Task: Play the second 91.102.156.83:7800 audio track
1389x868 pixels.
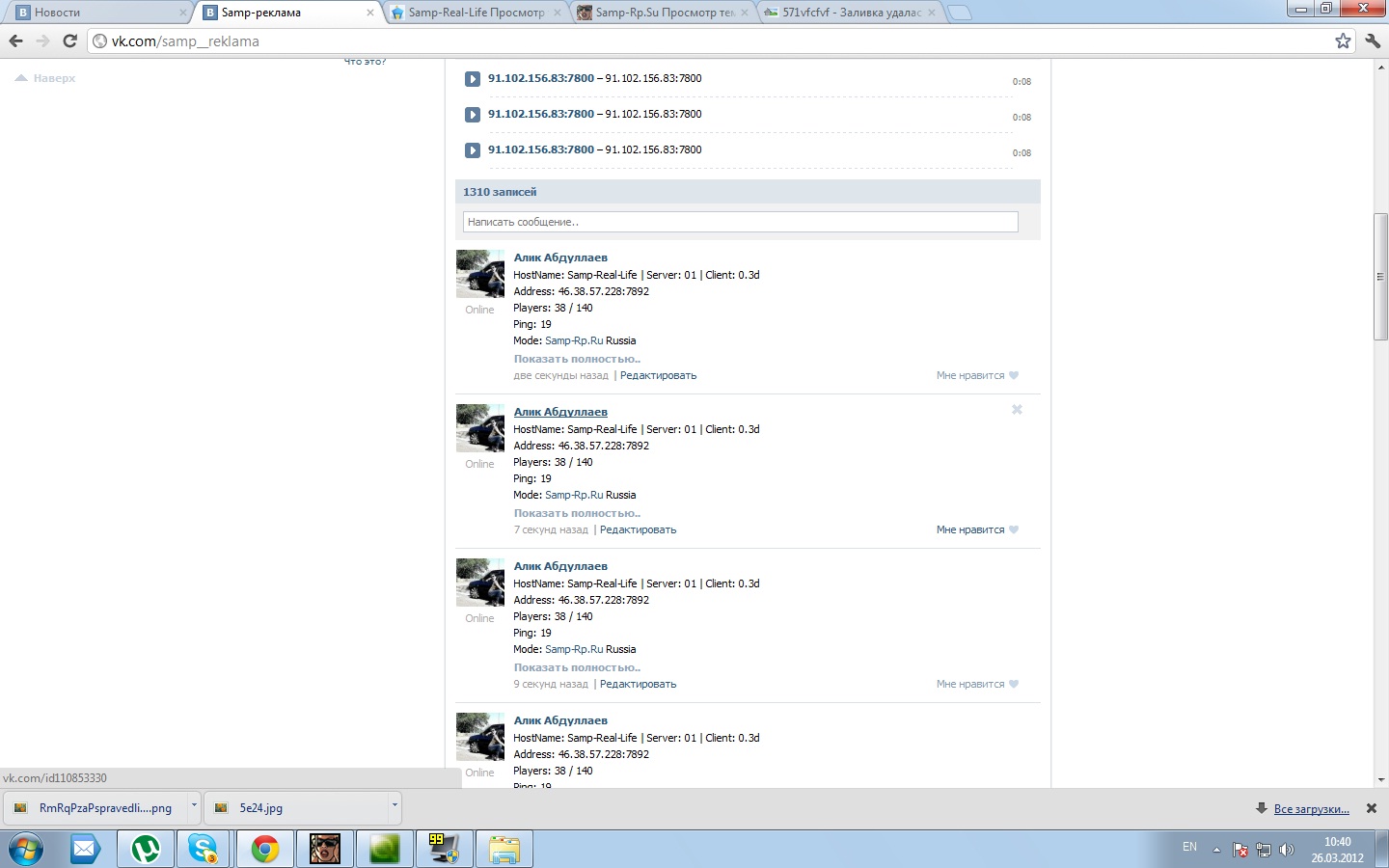Action: click(x=473, y=115)
